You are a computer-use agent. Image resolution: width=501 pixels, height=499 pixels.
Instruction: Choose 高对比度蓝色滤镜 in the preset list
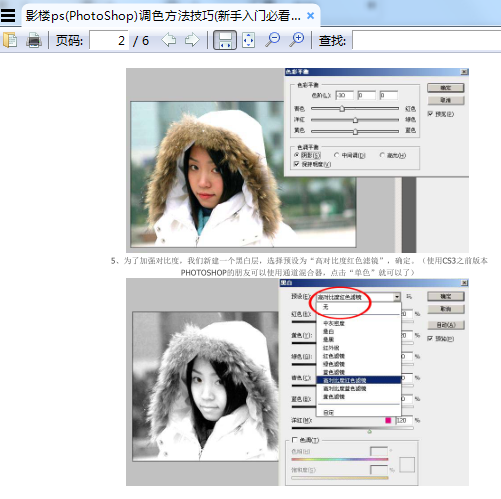358,389
